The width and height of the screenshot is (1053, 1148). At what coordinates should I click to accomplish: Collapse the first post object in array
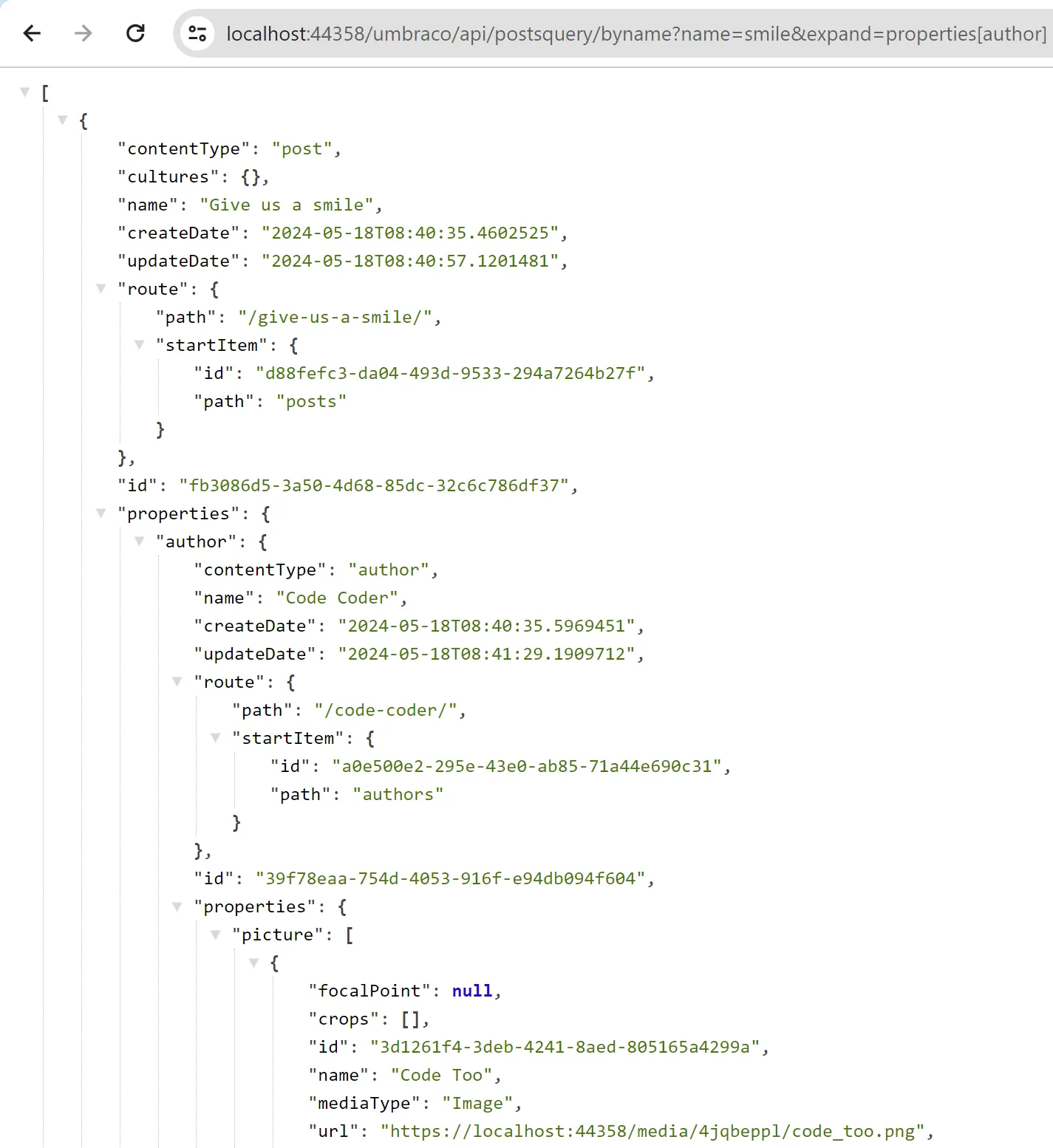point(63,120)
